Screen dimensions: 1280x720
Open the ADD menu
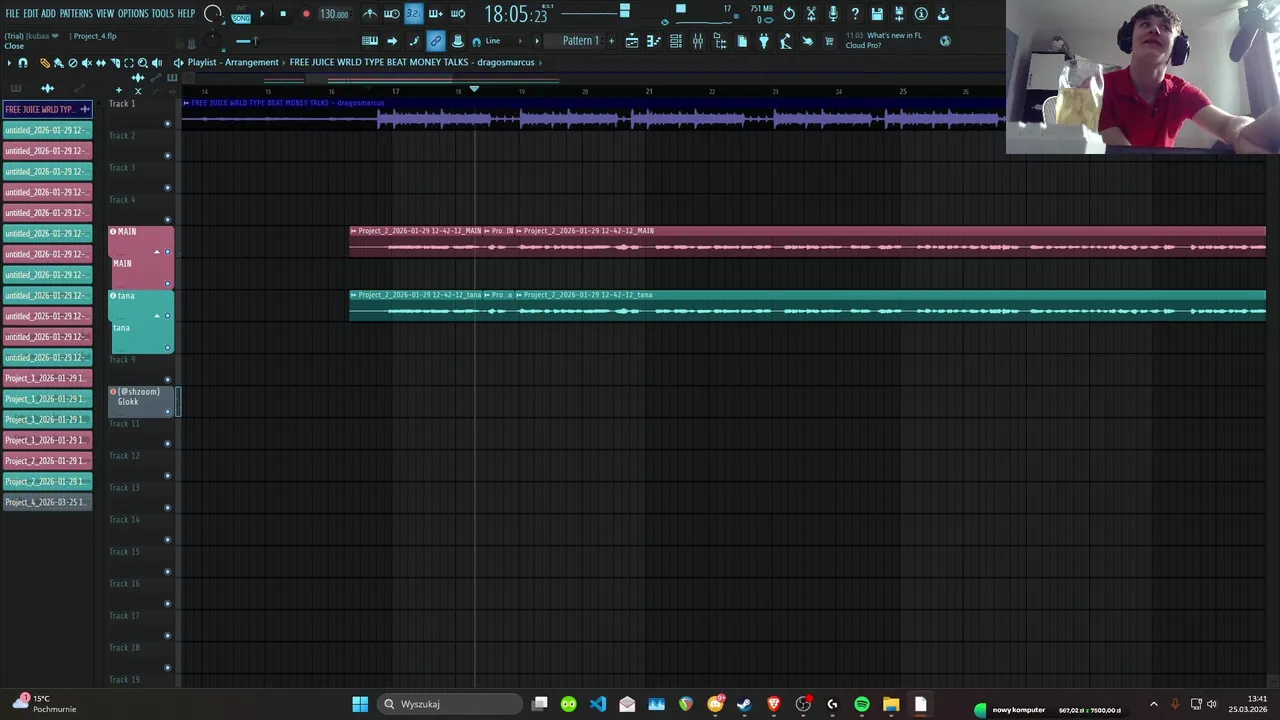(x=48, y=14)
